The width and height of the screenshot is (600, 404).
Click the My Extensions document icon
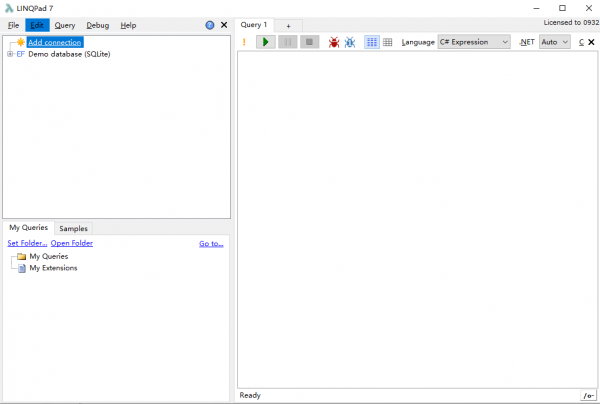tap(22, 268)
